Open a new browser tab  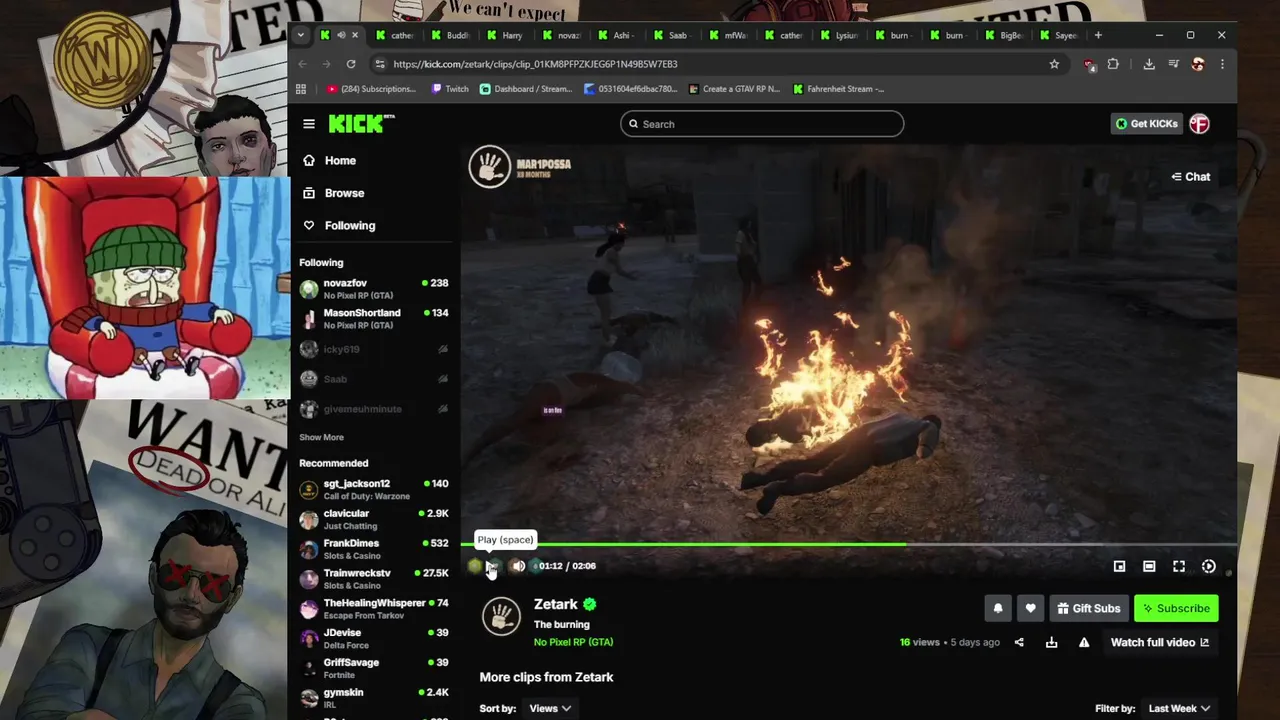coord(1098,35)
